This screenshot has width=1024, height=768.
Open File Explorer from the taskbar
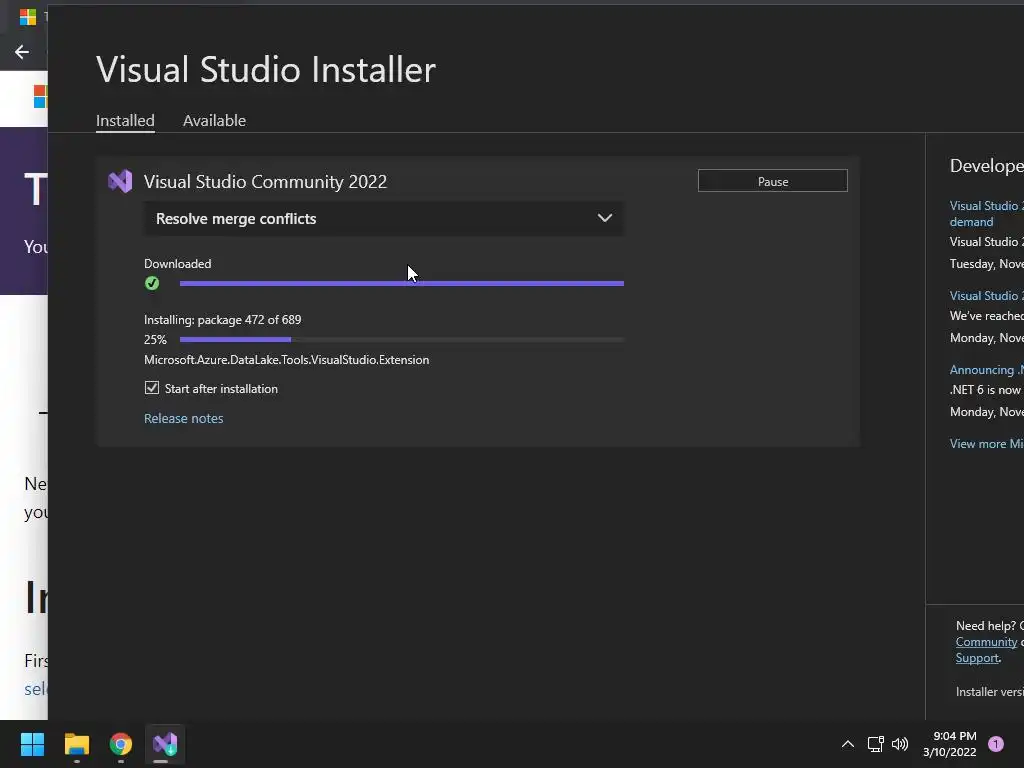(x=76, y=744)
